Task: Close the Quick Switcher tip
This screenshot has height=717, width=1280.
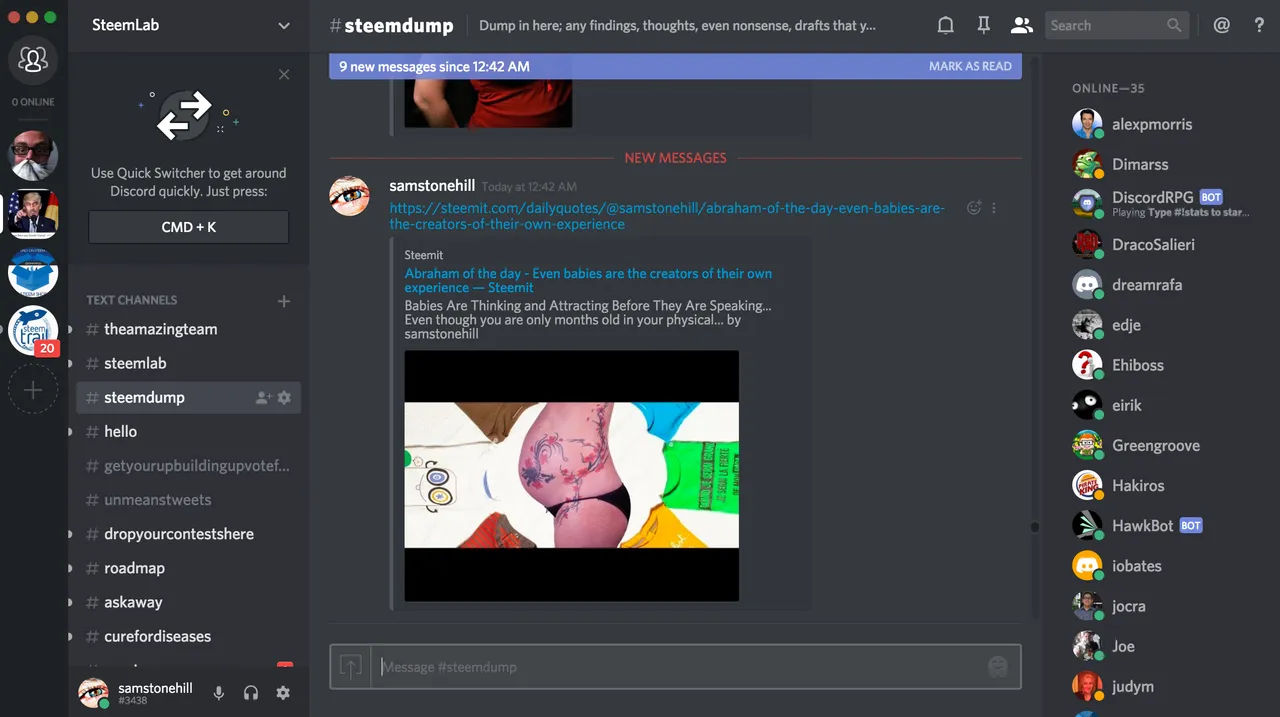Action: [284, 74]
